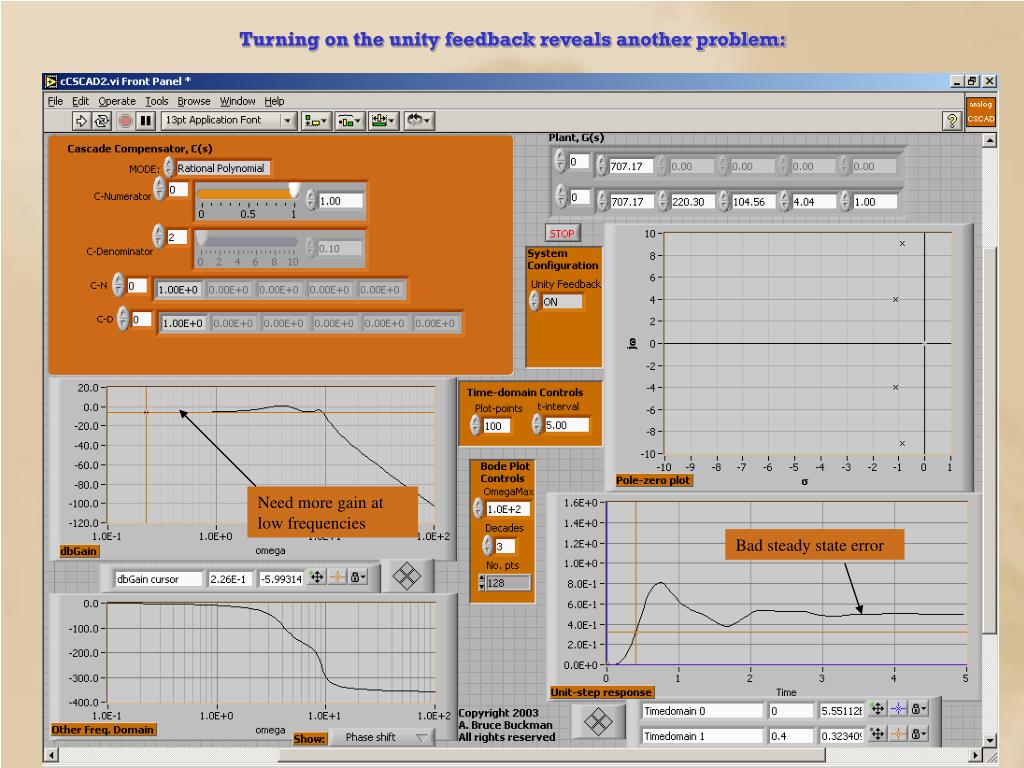1024x768 pixels.
Task: Click Timedomain 0 lock icon
Action: pyautogui.click(x=919, y=709)
